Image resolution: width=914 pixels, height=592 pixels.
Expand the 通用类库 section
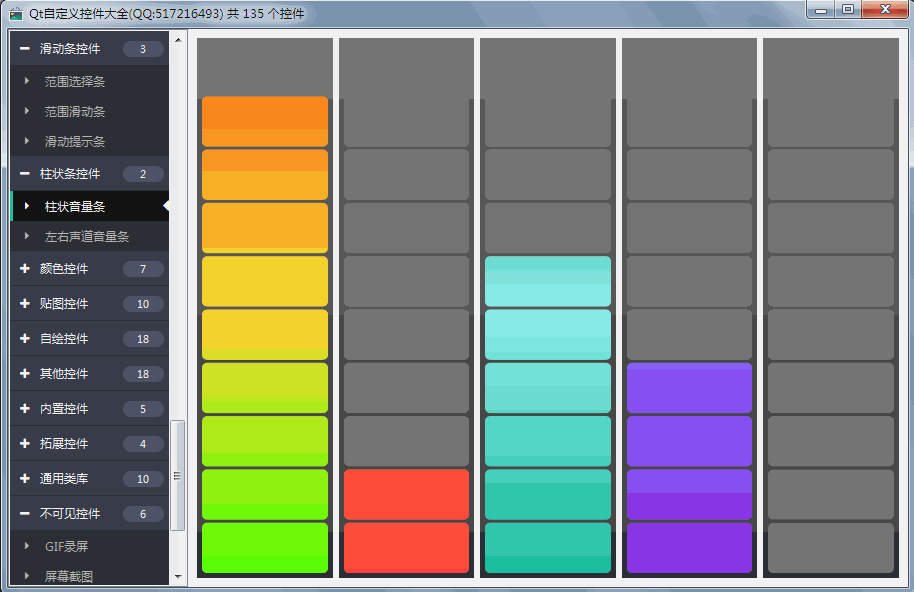[64, 479]
